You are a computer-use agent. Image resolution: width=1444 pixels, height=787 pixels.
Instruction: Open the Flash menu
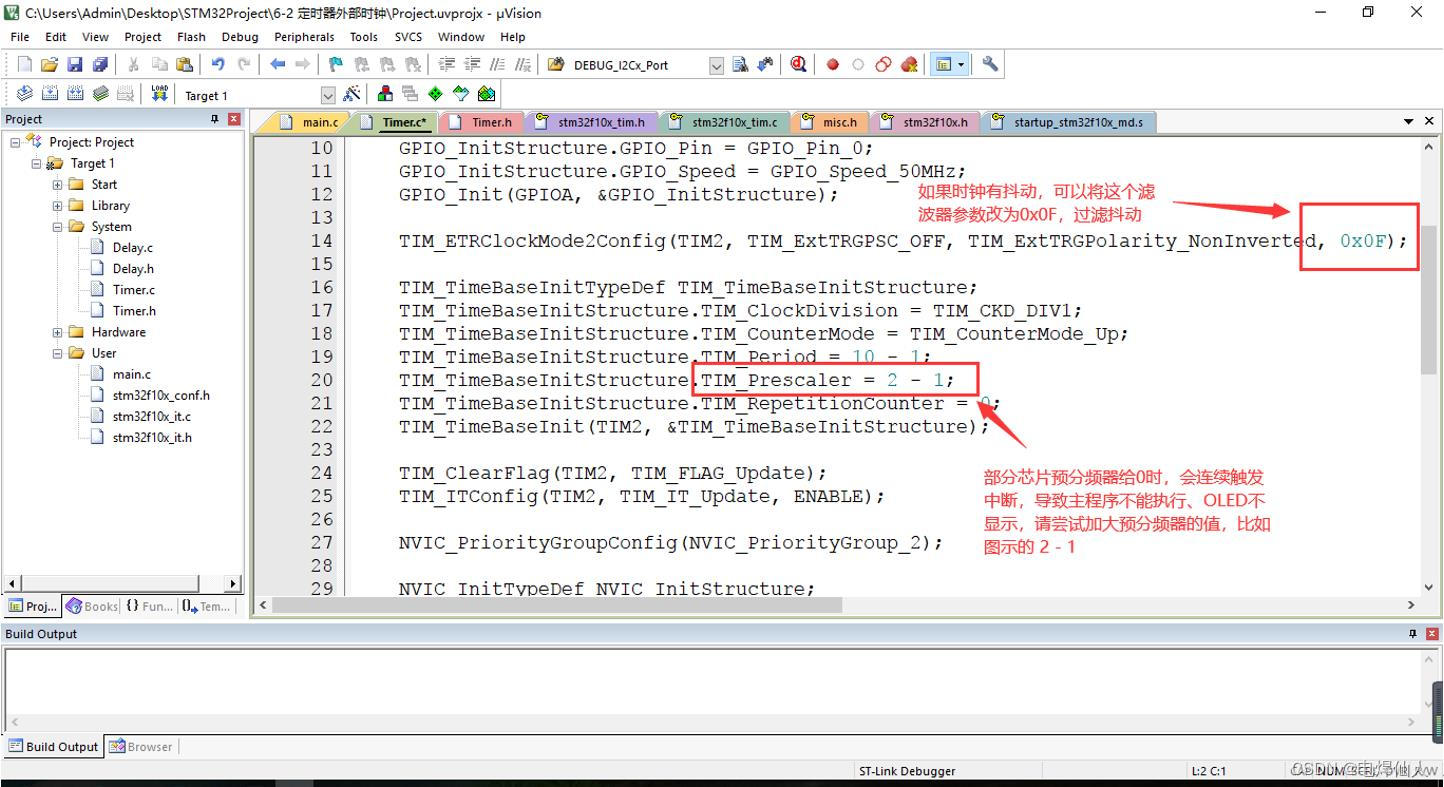click(x=191, y=37)
